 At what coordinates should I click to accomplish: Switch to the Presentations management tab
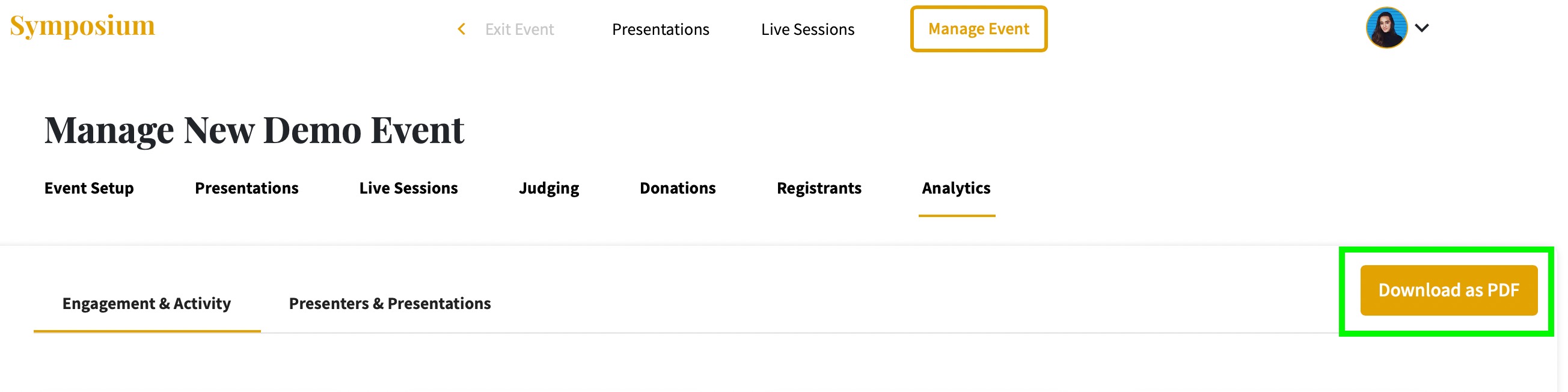click(x=247, y=188)
